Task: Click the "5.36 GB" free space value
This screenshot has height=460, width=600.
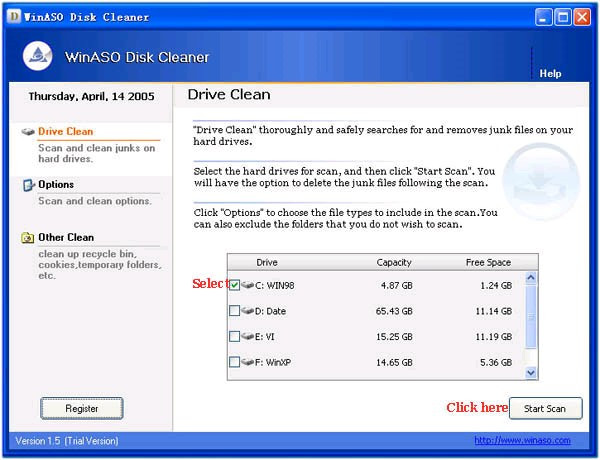Action: [x=496, y=362]
